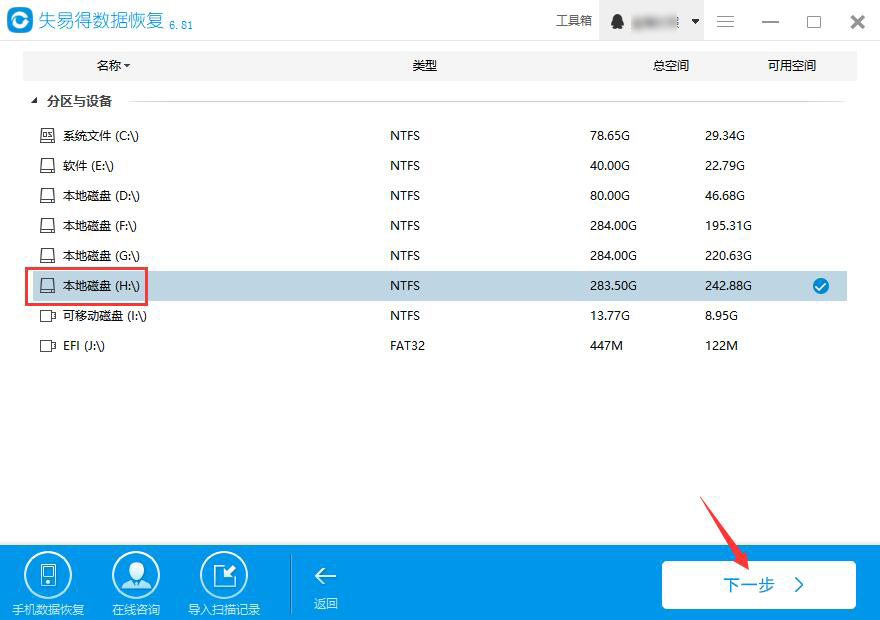The width and height of the screenshot is (880, 620).
Task: Click the FAT32 type cell
Action: (x=407, y=346)
